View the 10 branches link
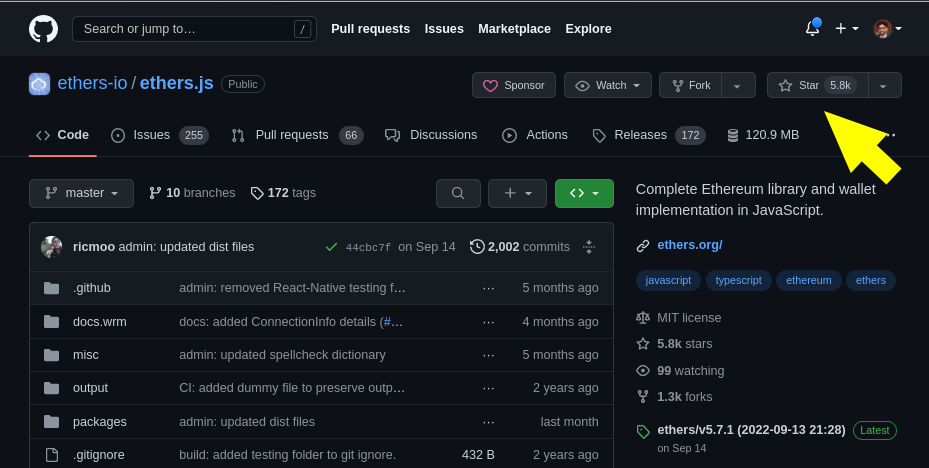 click(192, 193)
